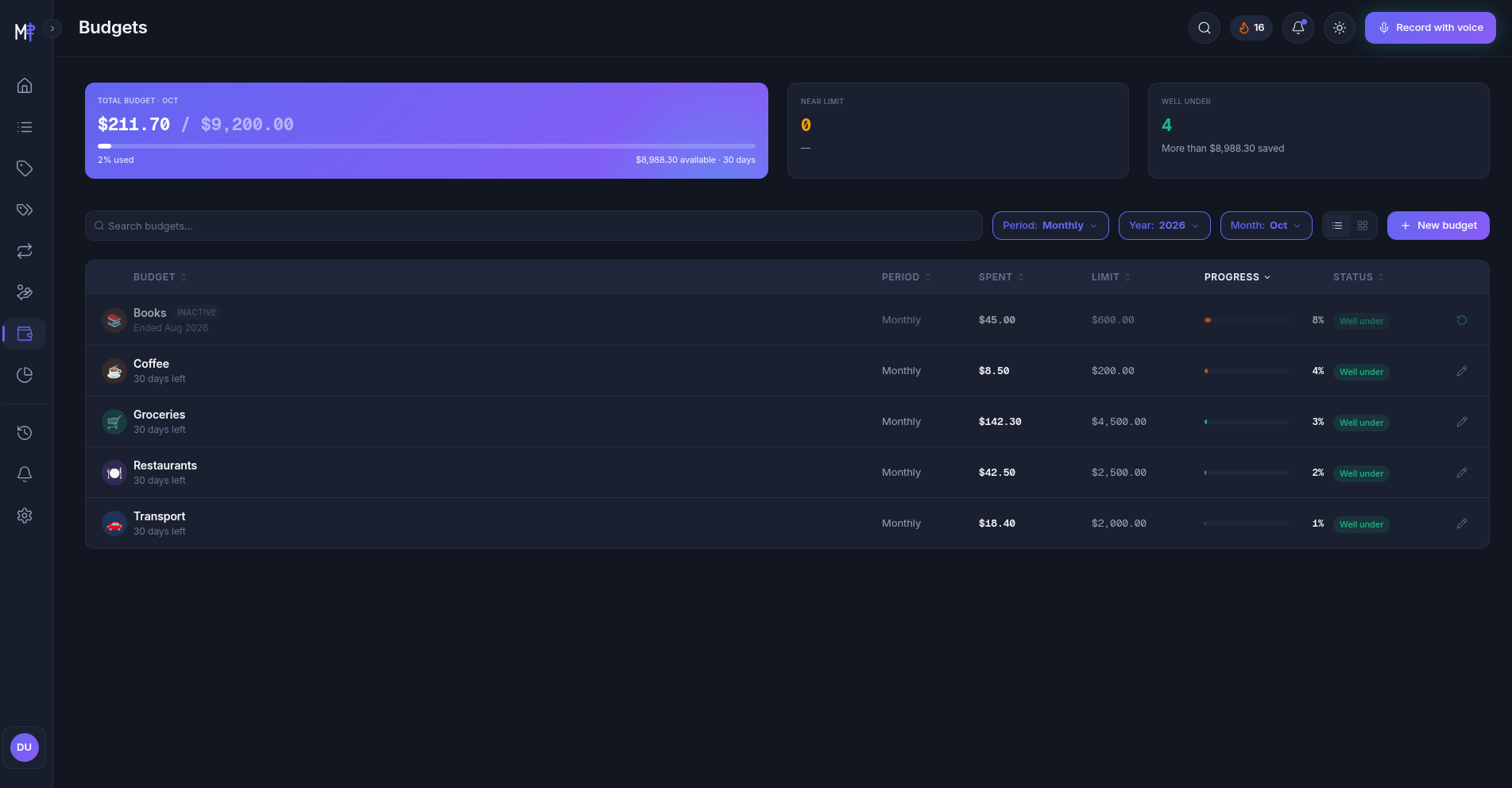Open the Year: 2026 dropdown
The image size is (1512, 788).
1164,226
